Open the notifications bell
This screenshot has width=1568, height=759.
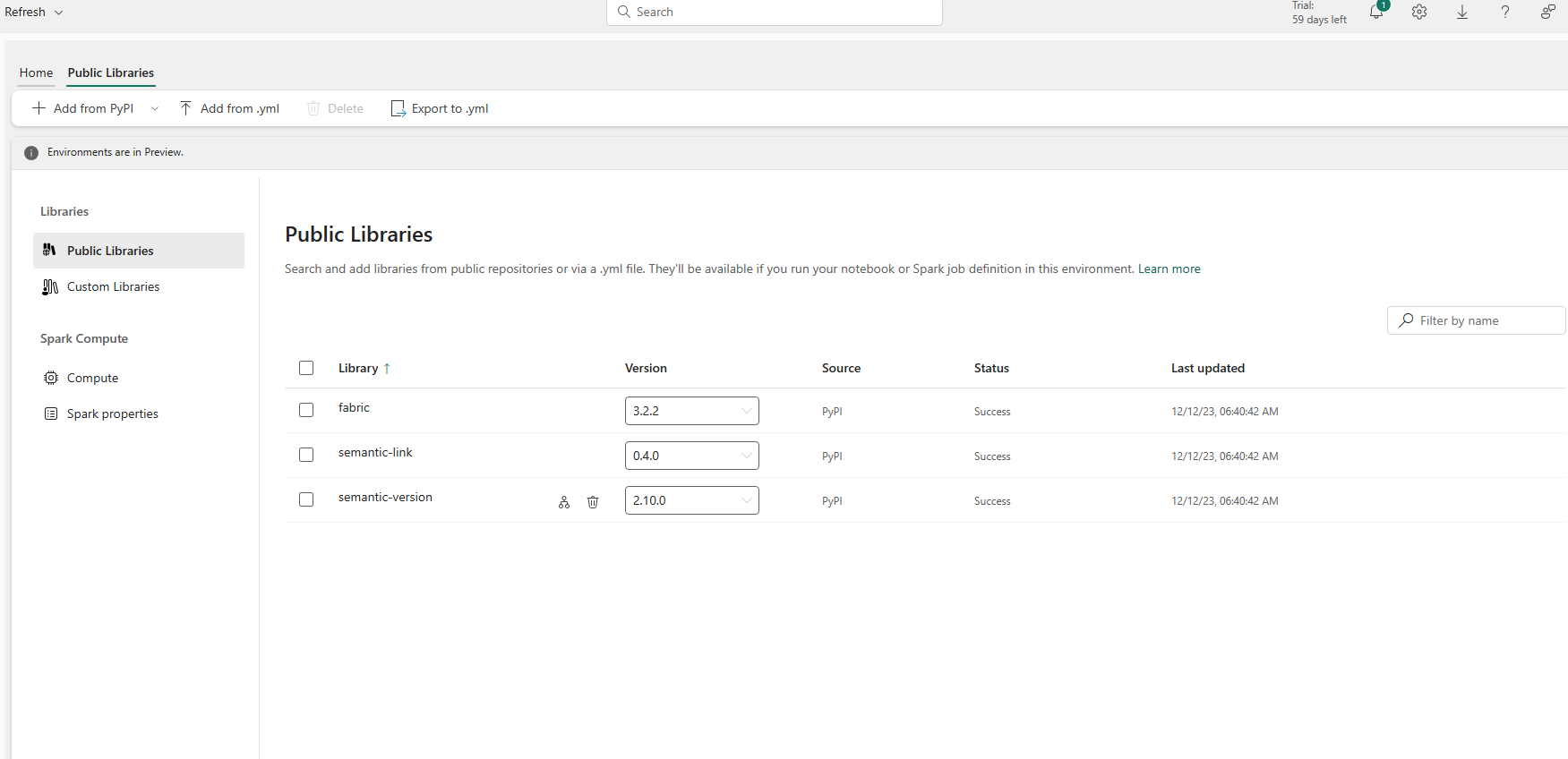point(1377,12)
